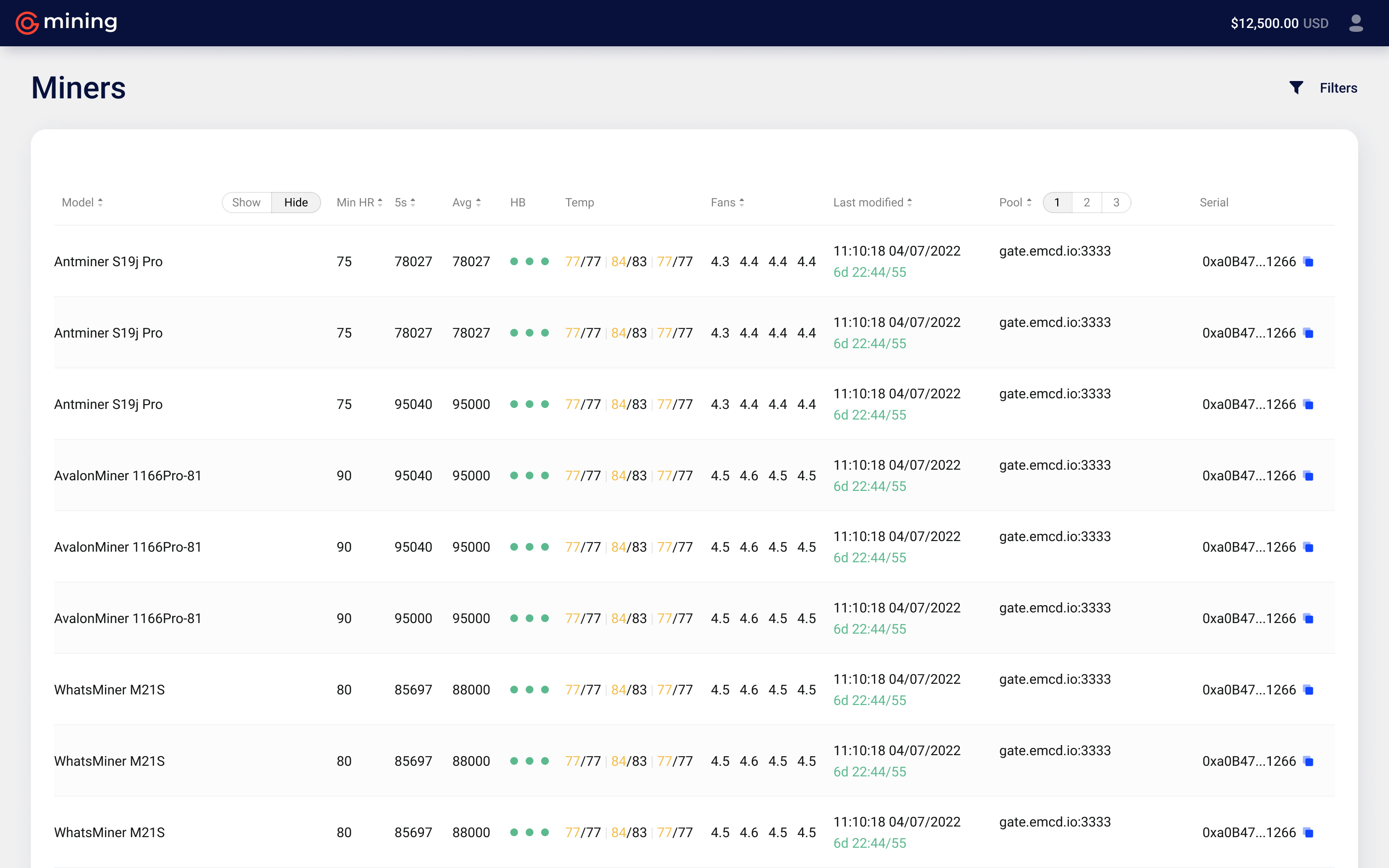
Task: Click pool address in last WhatsMiner row
Action: 1055,822
